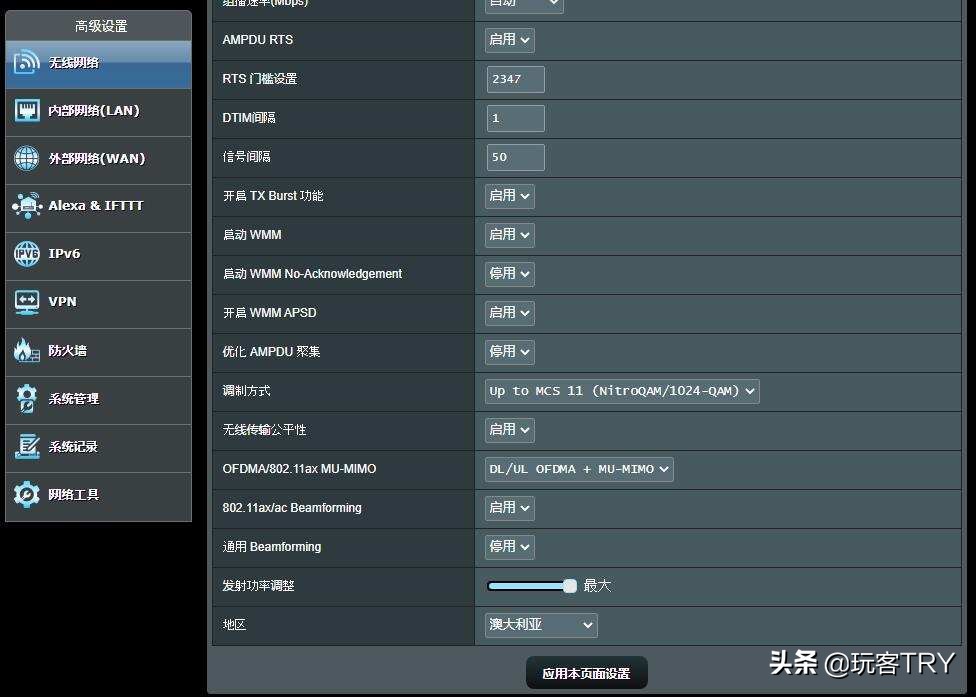Adjust the 发射功率调整 transmit power slider
This screenshot has width=976, height=697.
[570, 585]
